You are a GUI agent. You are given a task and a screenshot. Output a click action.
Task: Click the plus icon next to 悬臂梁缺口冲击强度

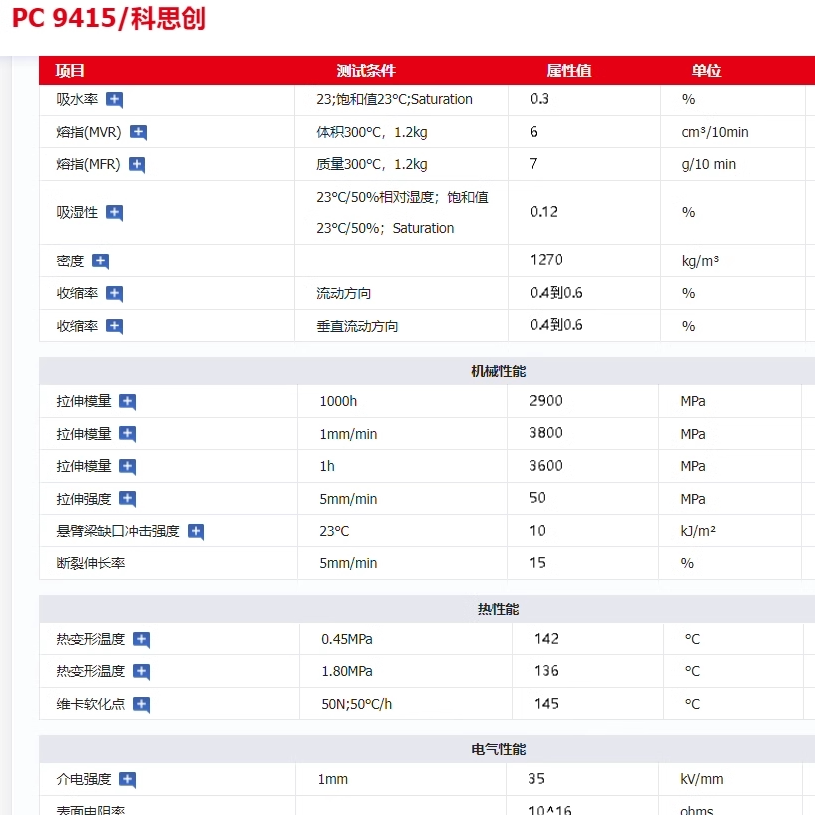click(x=196, y=532)
